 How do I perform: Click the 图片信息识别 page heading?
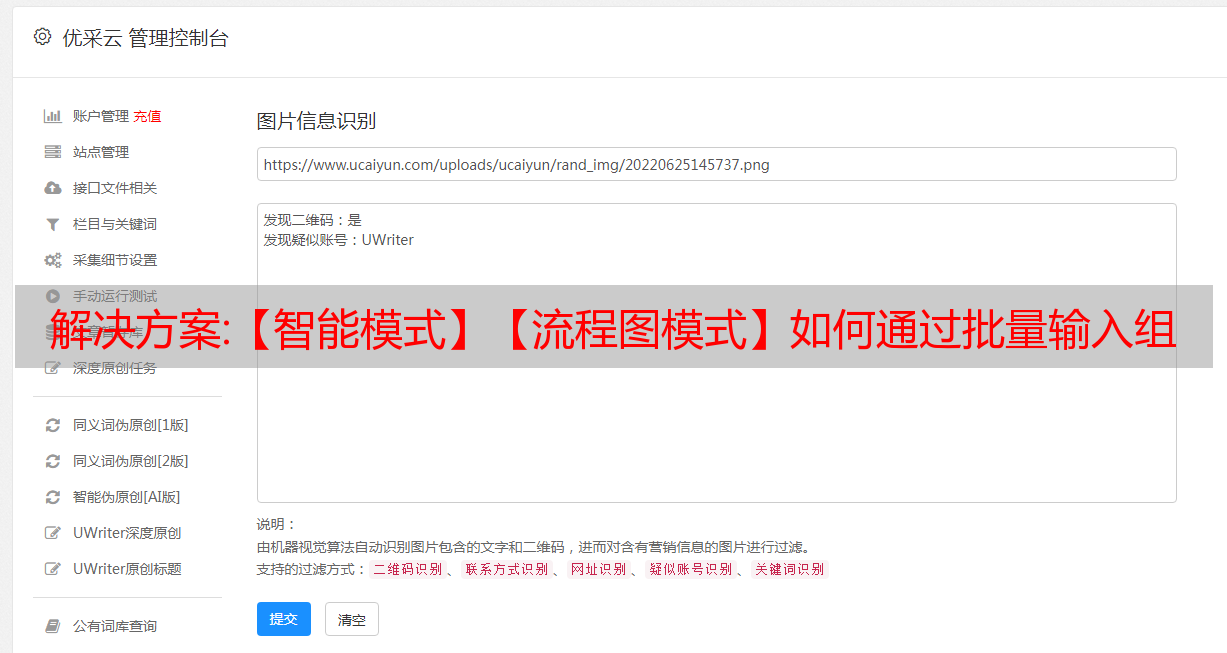pos(316,121)
